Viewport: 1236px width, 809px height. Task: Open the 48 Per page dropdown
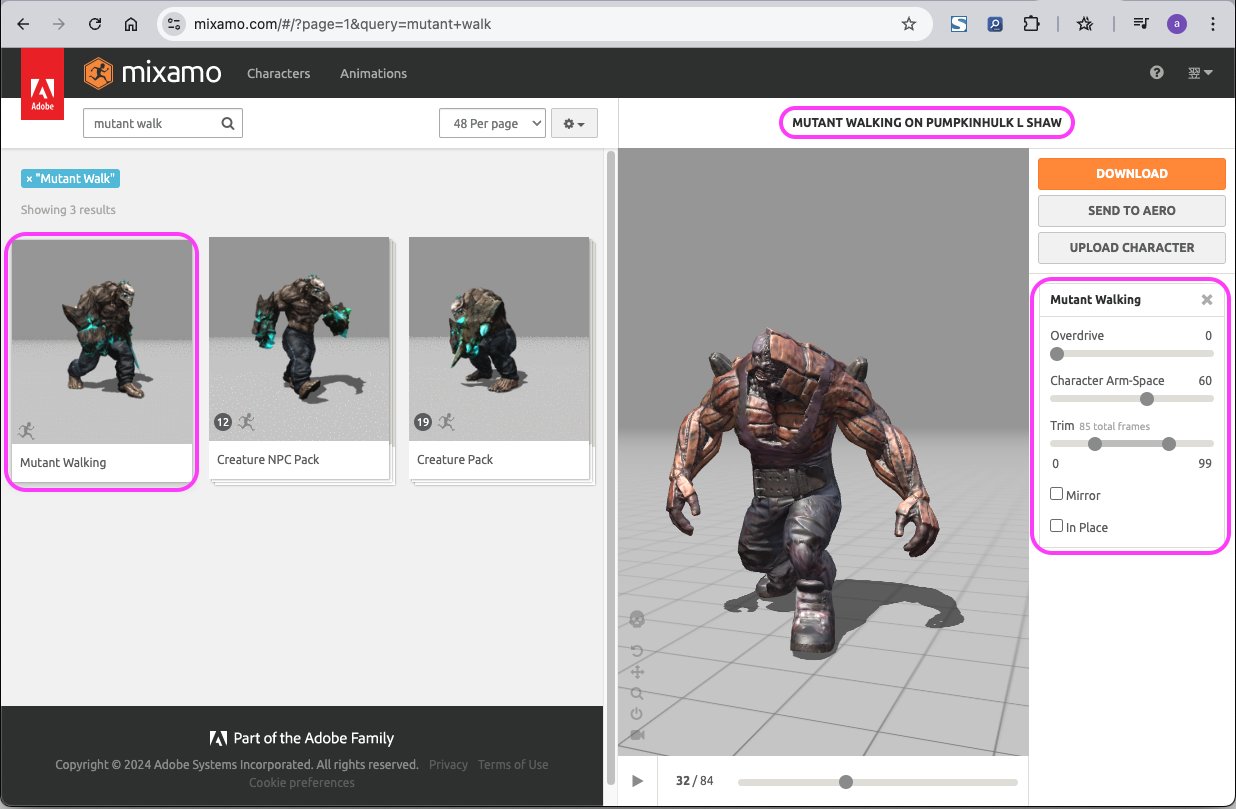[492, 123]
